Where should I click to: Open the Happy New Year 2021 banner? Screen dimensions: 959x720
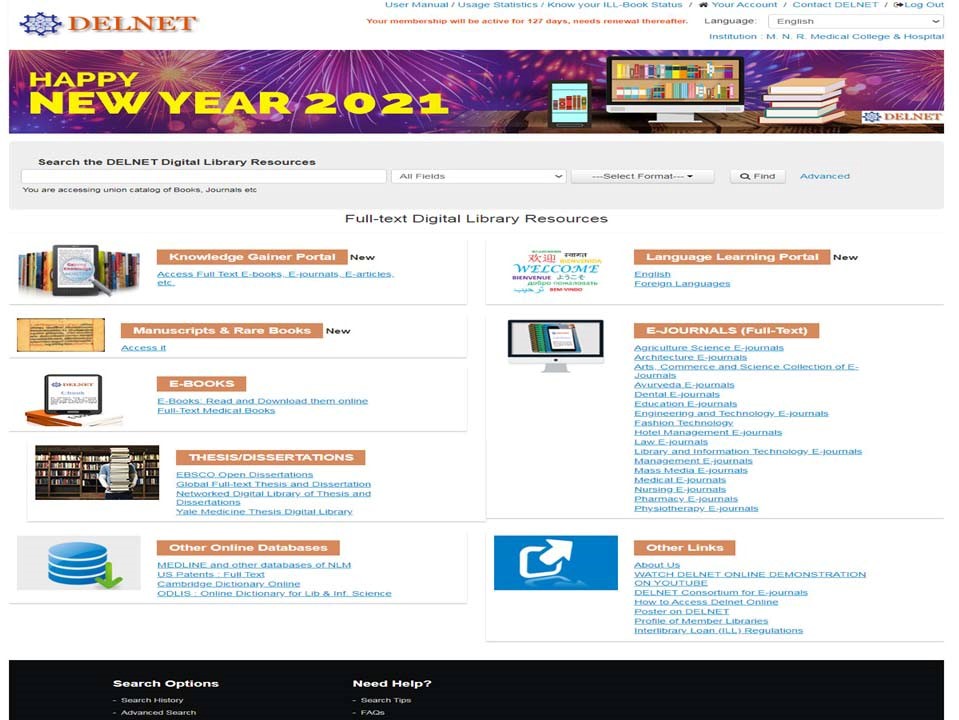click(x=476, y=92)
